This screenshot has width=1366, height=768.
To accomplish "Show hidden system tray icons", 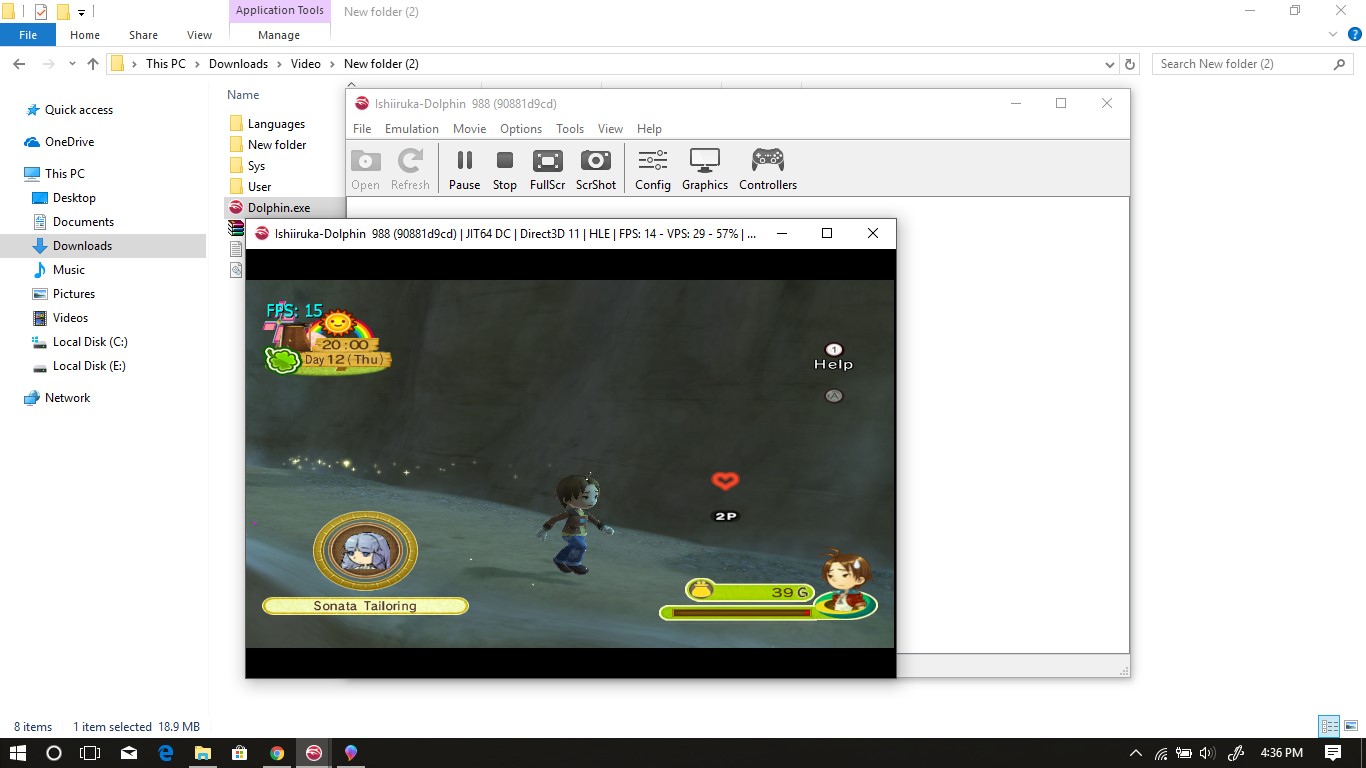I will (1135, 753).
